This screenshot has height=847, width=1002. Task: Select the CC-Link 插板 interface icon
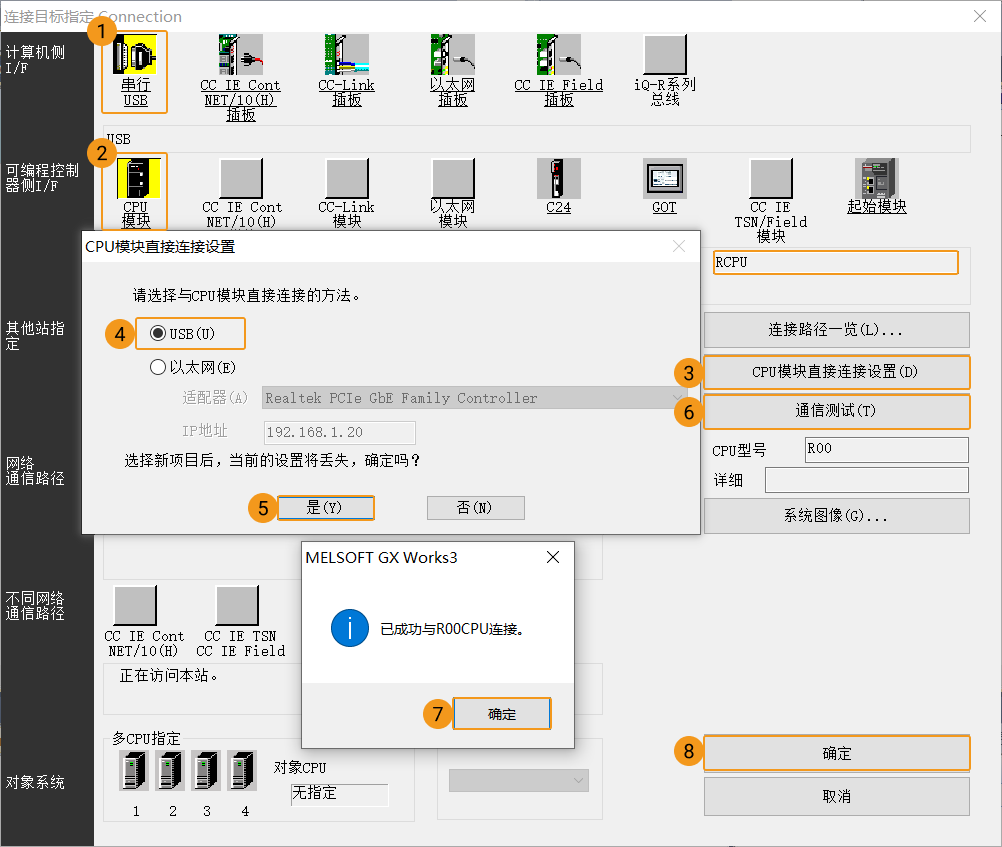pyautogui.click(x=346, y=60)
